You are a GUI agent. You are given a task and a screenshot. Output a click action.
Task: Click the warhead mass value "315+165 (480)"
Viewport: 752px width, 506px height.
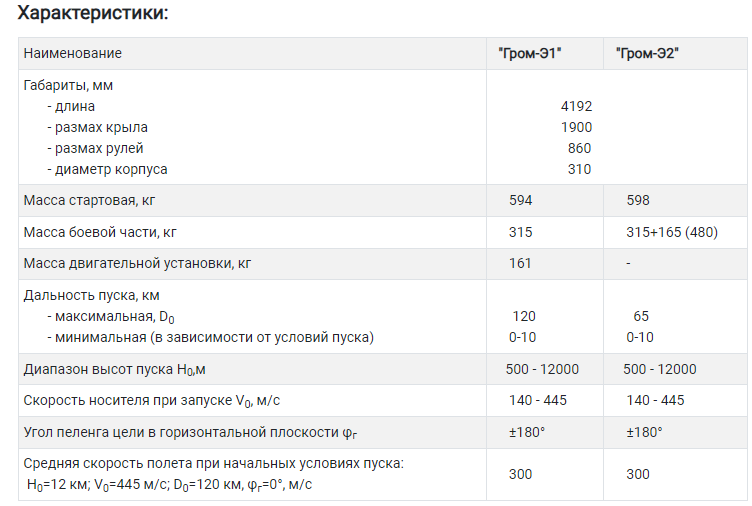[672, 232]
